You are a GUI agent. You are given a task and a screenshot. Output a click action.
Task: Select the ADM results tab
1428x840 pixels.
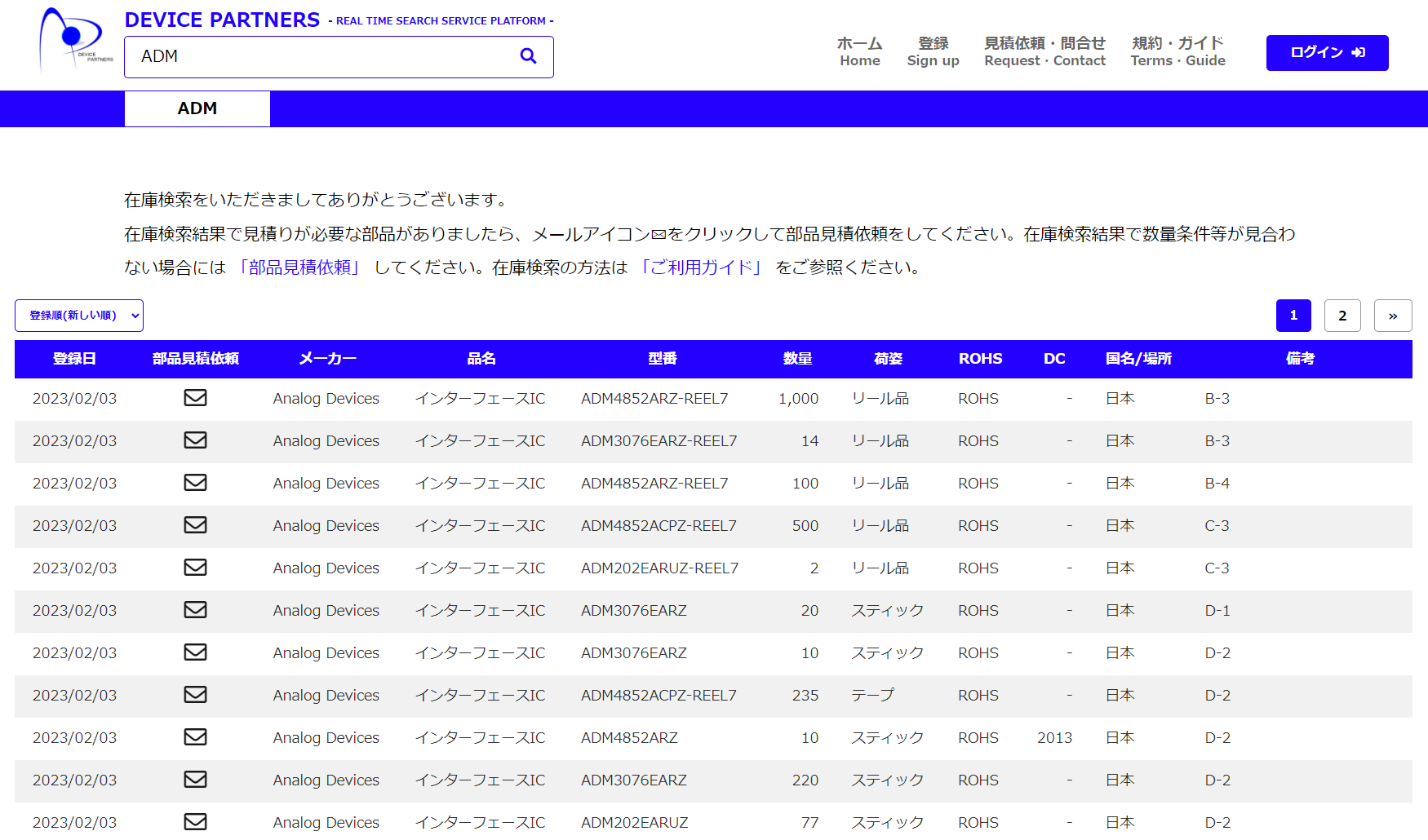pyautogui.click(x=197, y=108)
